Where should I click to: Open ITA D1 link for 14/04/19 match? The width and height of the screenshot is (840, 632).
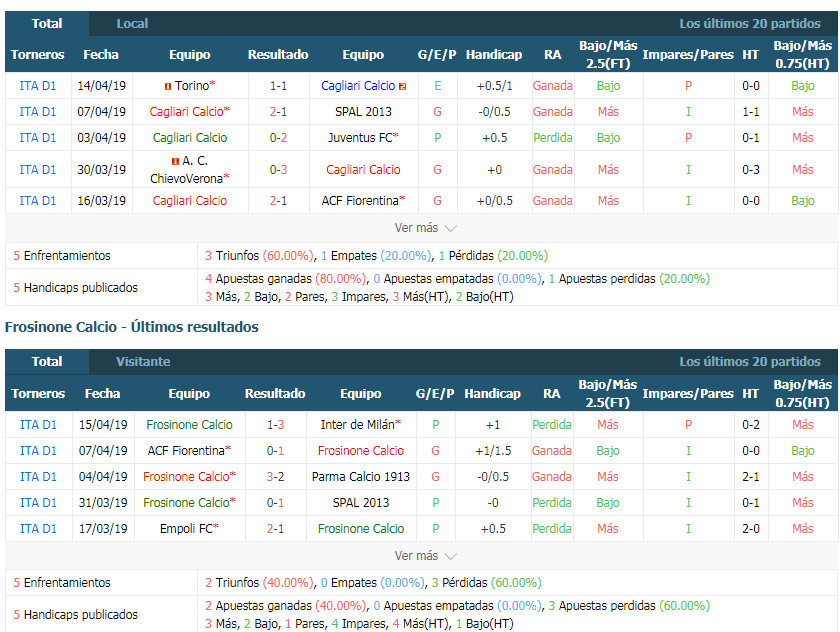pos(38,86)
